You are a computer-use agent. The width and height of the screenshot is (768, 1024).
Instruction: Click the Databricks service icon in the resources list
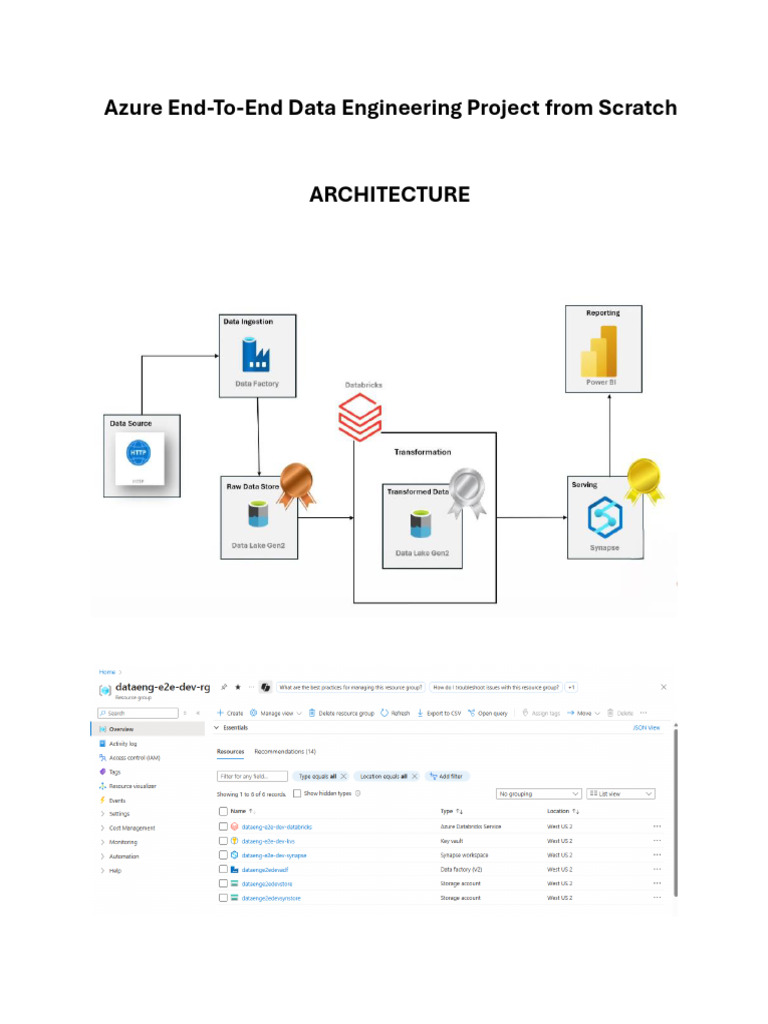(234, 827)
